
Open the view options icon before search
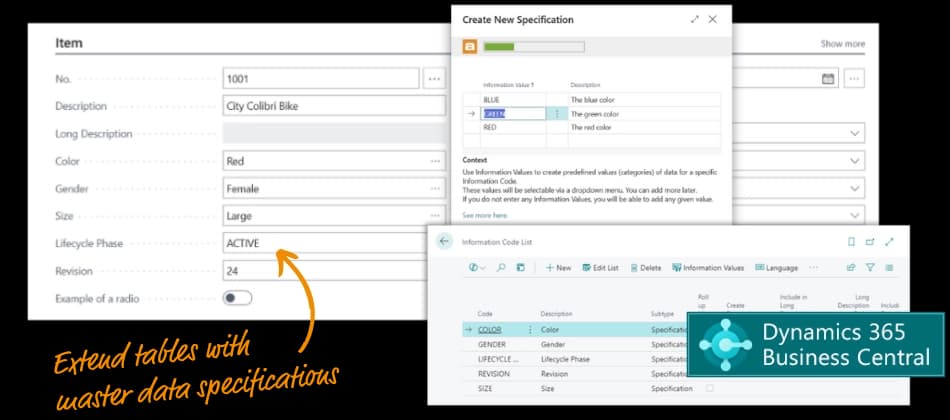(x=477, y=267)
